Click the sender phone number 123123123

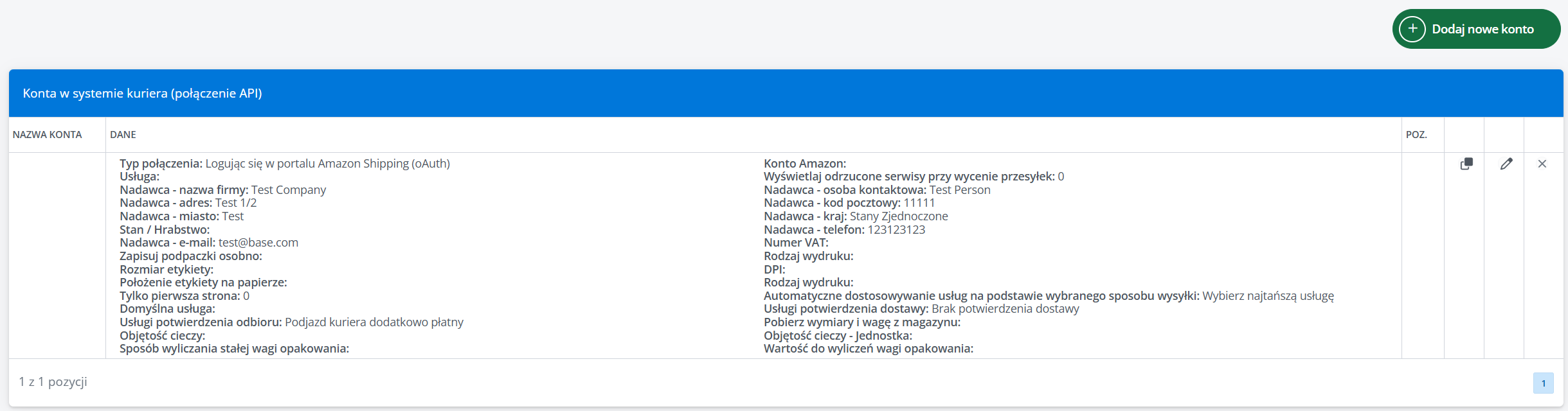pyautogui.click(x=896, y=230)
